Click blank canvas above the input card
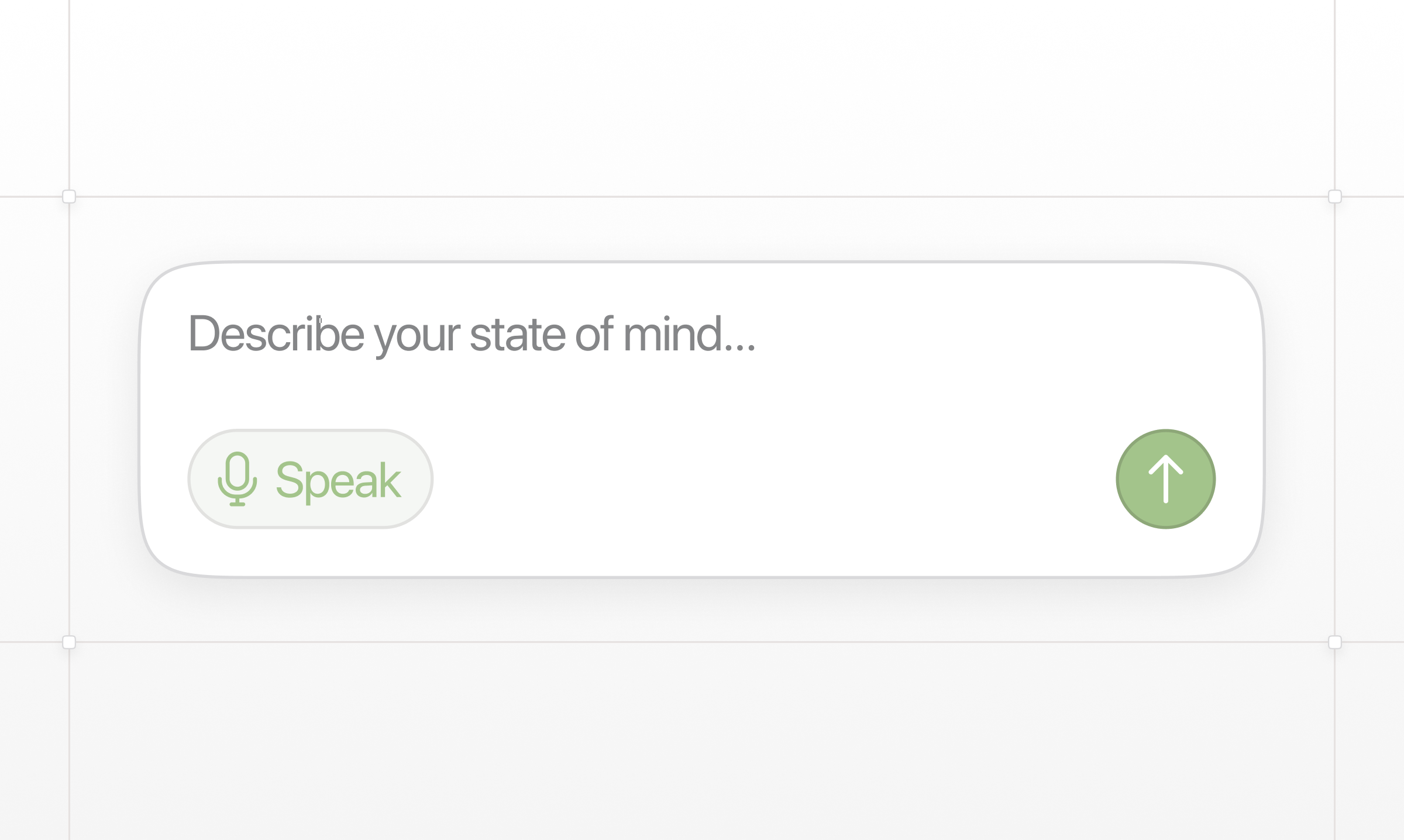The image size is (1404, 840). [702, 105]
